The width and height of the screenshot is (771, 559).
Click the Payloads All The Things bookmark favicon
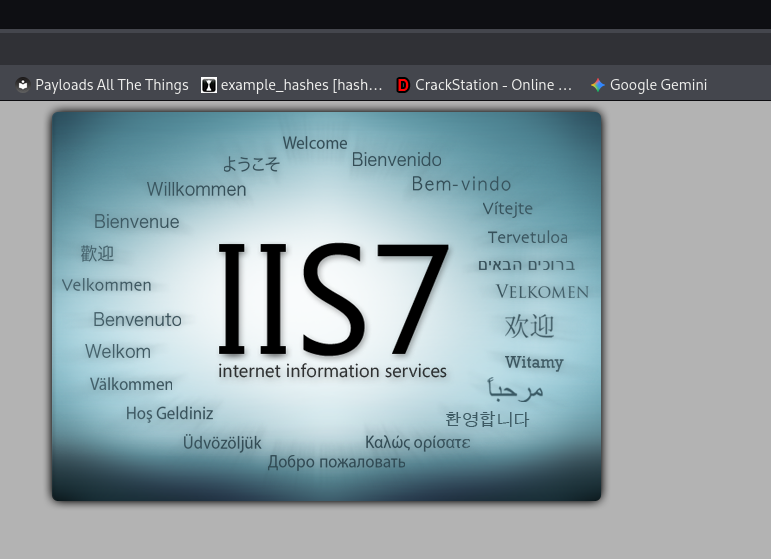click(x=23, y=85)
